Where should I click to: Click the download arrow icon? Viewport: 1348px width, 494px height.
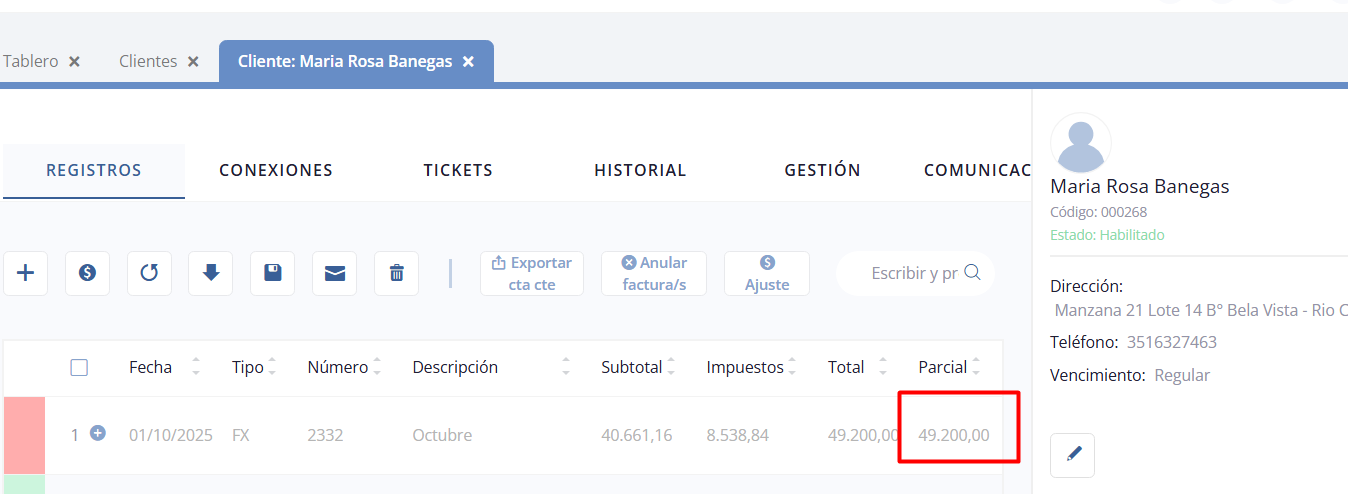tap(211, 273)
